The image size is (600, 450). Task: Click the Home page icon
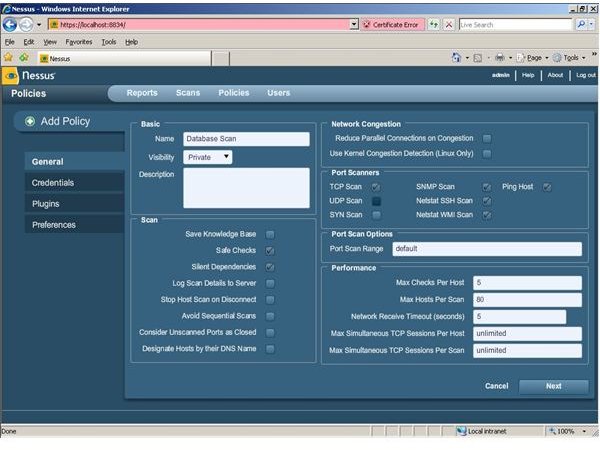click(456, 58)
